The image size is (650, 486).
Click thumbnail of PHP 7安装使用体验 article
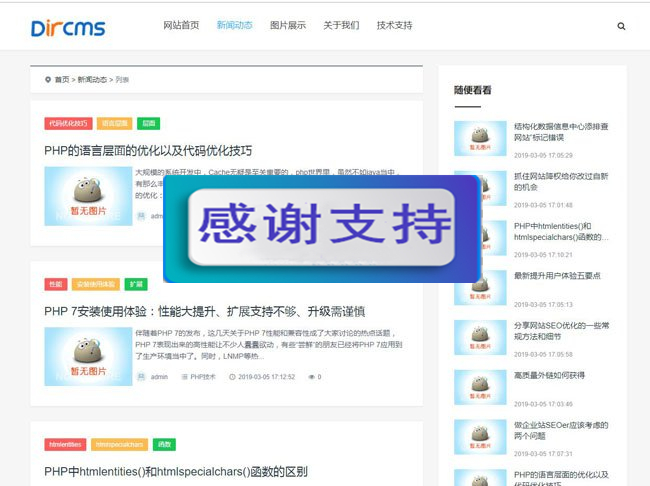[88, 357]
